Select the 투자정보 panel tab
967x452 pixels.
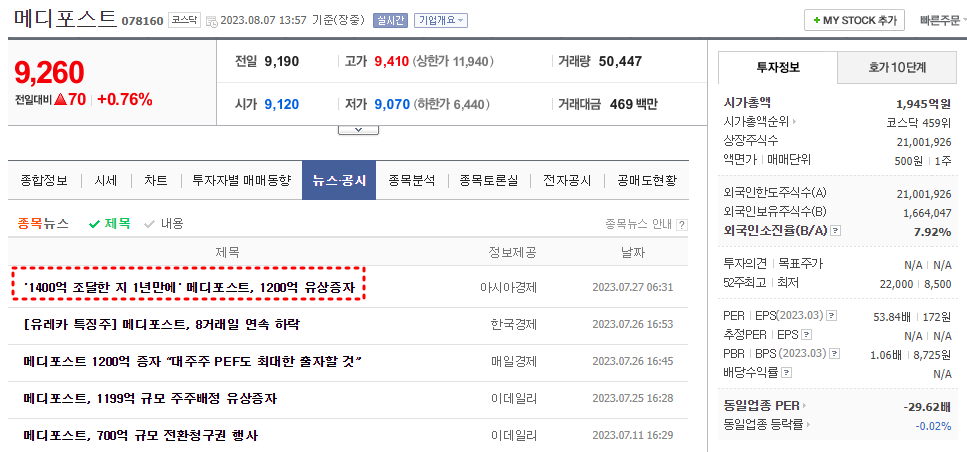tap(778, 68)
